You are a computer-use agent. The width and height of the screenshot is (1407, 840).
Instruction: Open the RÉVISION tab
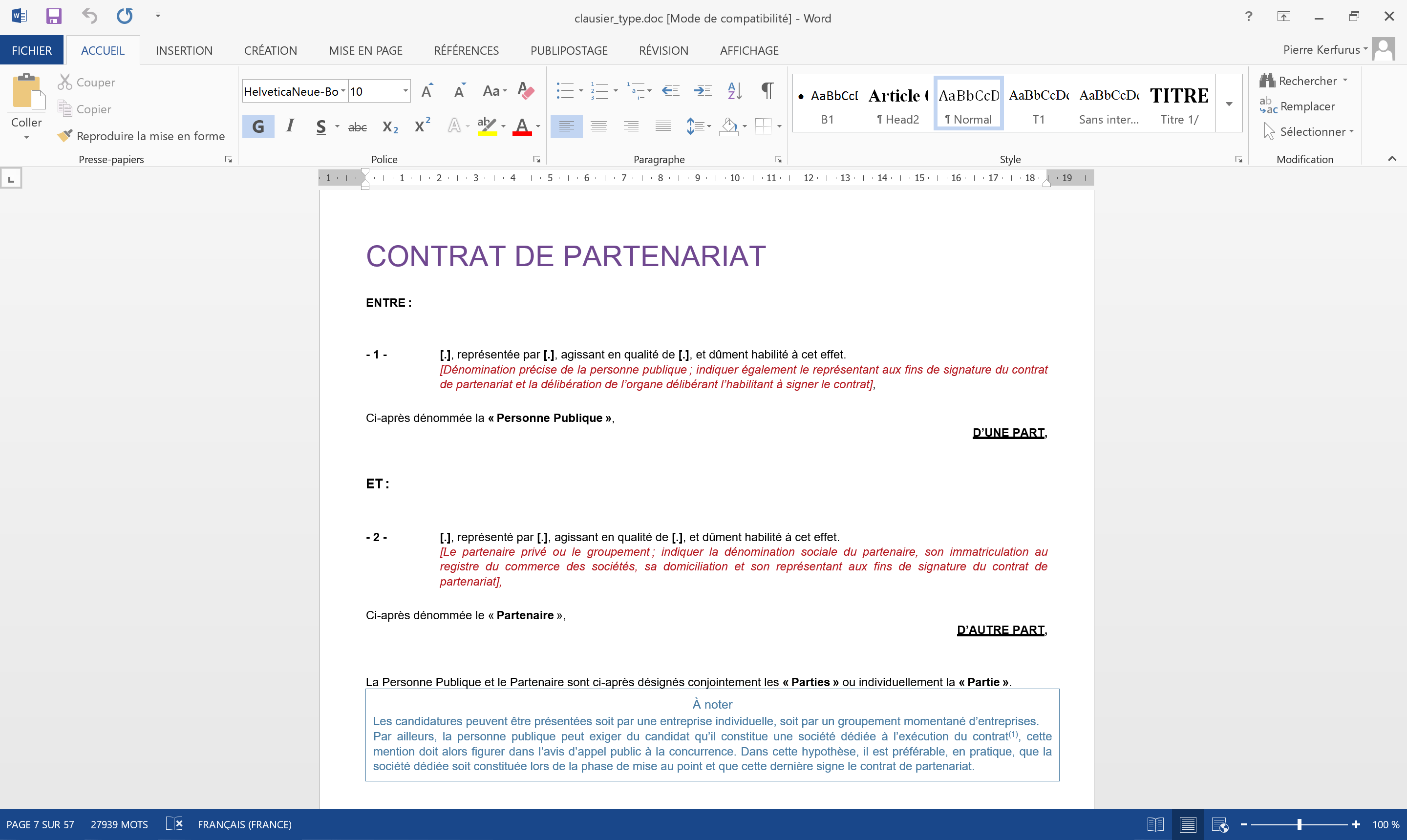[663, 50]
